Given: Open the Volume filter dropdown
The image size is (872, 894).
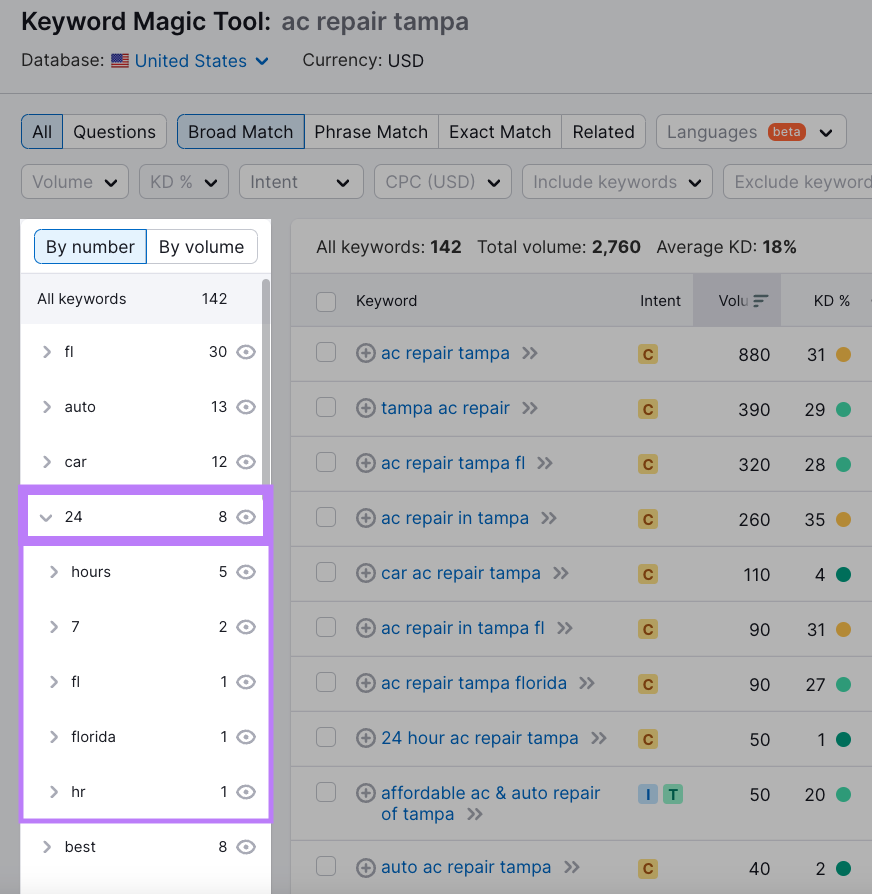Looking at the screenshot, I should click(74, 181).
